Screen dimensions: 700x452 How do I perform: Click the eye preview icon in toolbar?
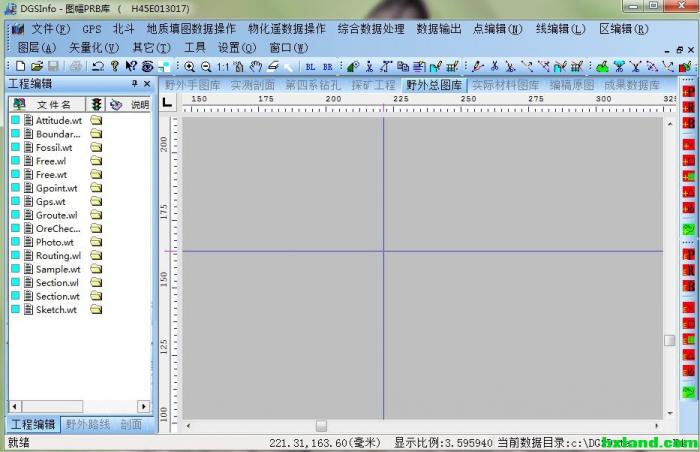click(x=147, y=66)
